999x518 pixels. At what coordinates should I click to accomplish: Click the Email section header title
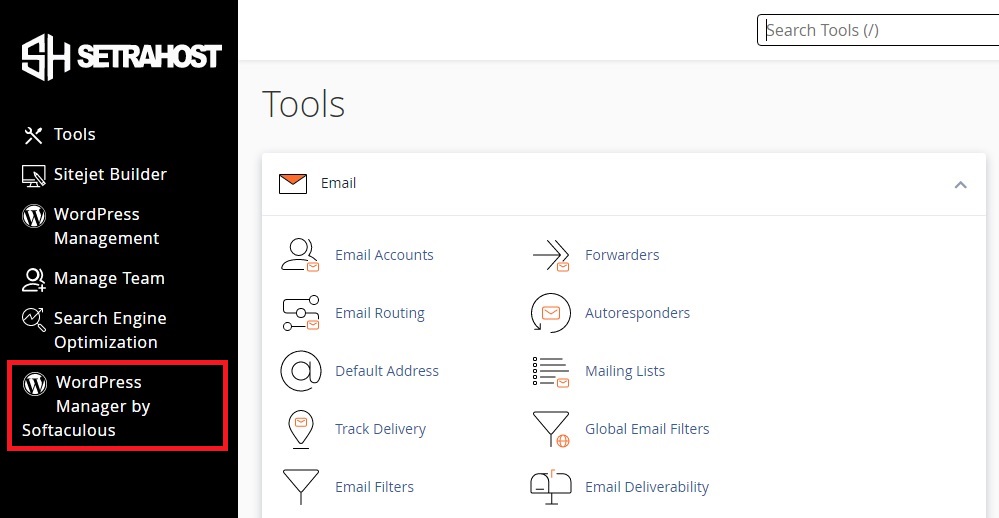[x=338, y=183]
